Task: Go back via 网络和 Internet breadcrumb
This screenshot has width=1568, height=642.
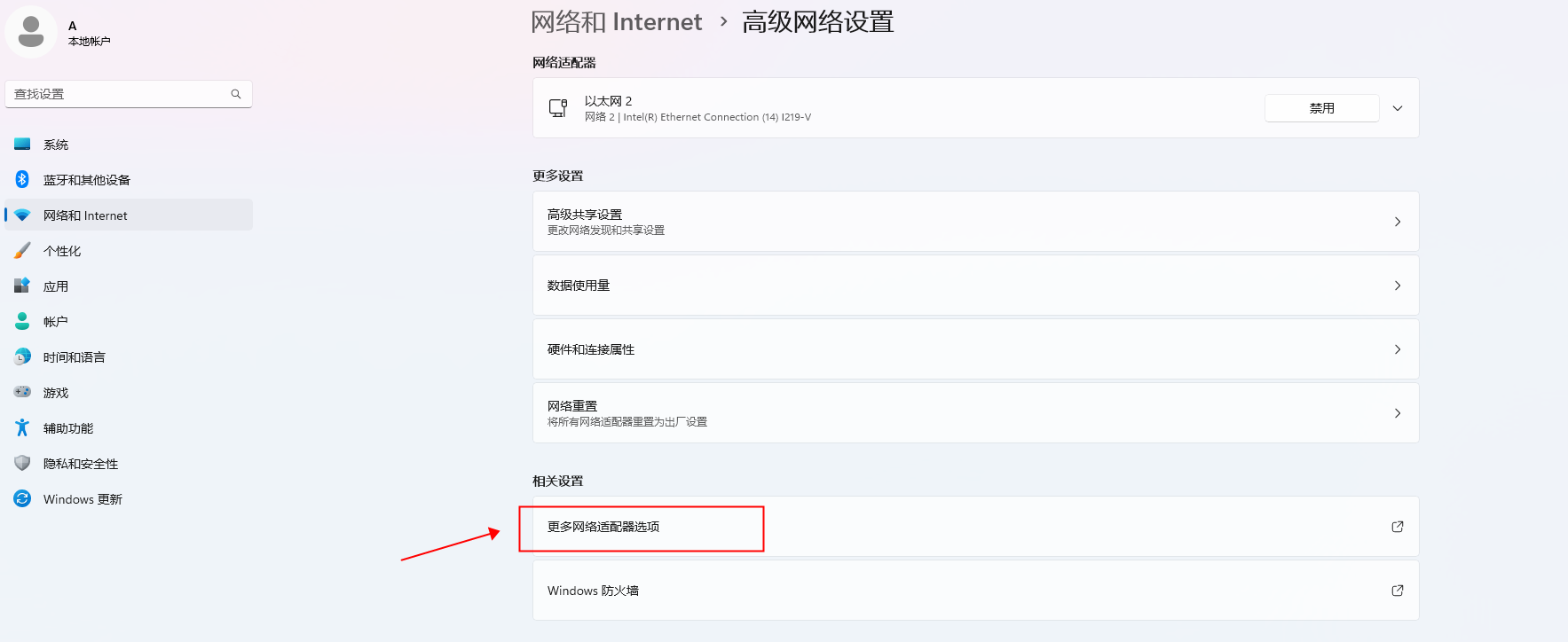Action: 616,22
